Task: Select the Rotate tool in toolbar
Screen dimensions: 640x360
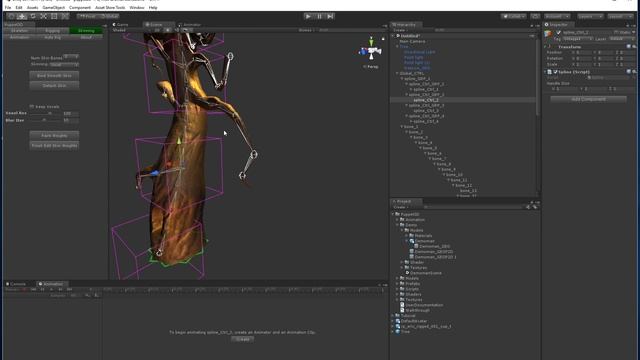Action: click(x=33, y=16)
